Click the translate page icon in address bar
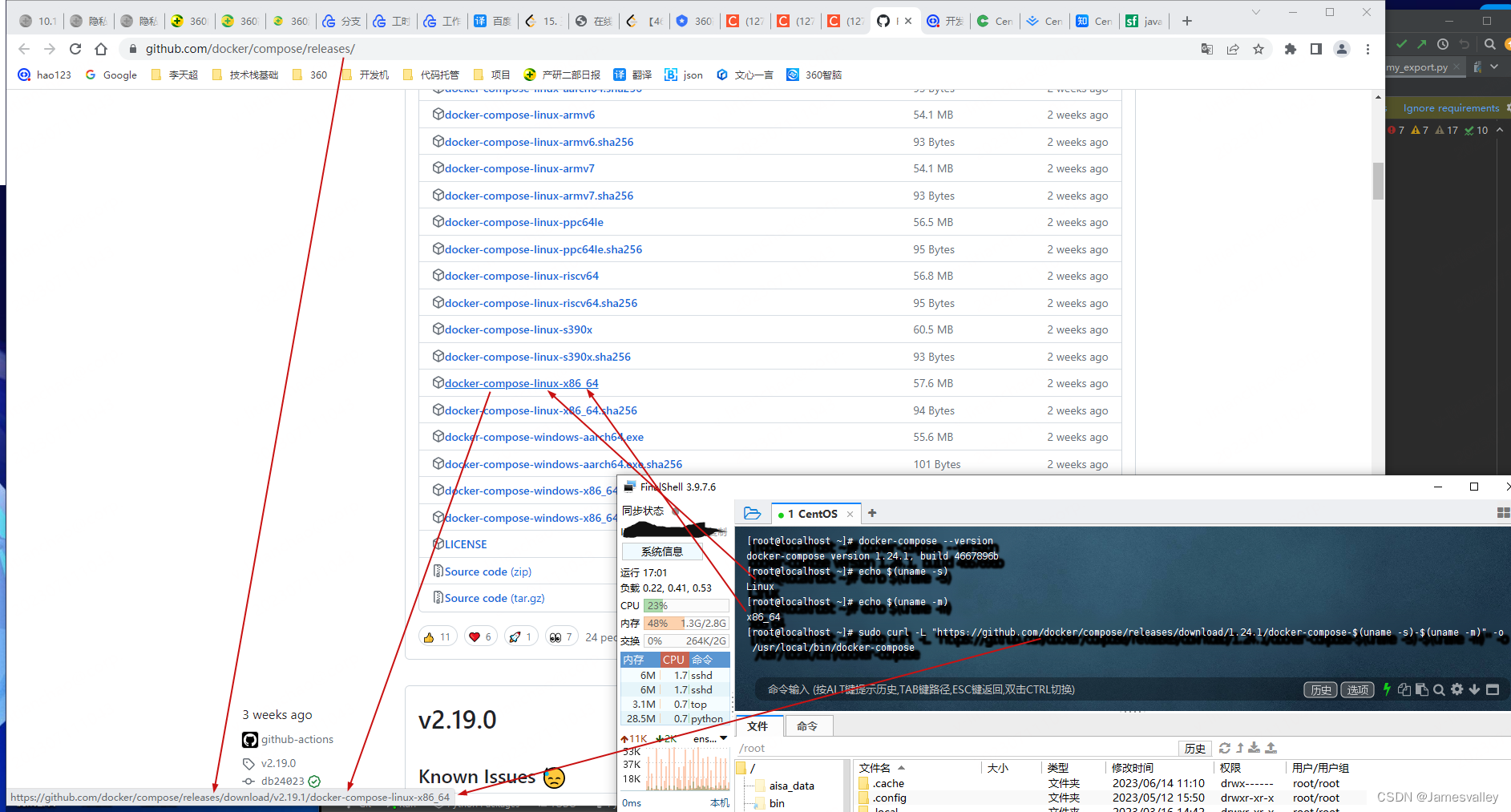Image resolution: width=1511 pixels, height=812 pixels. click(1207, 49)
